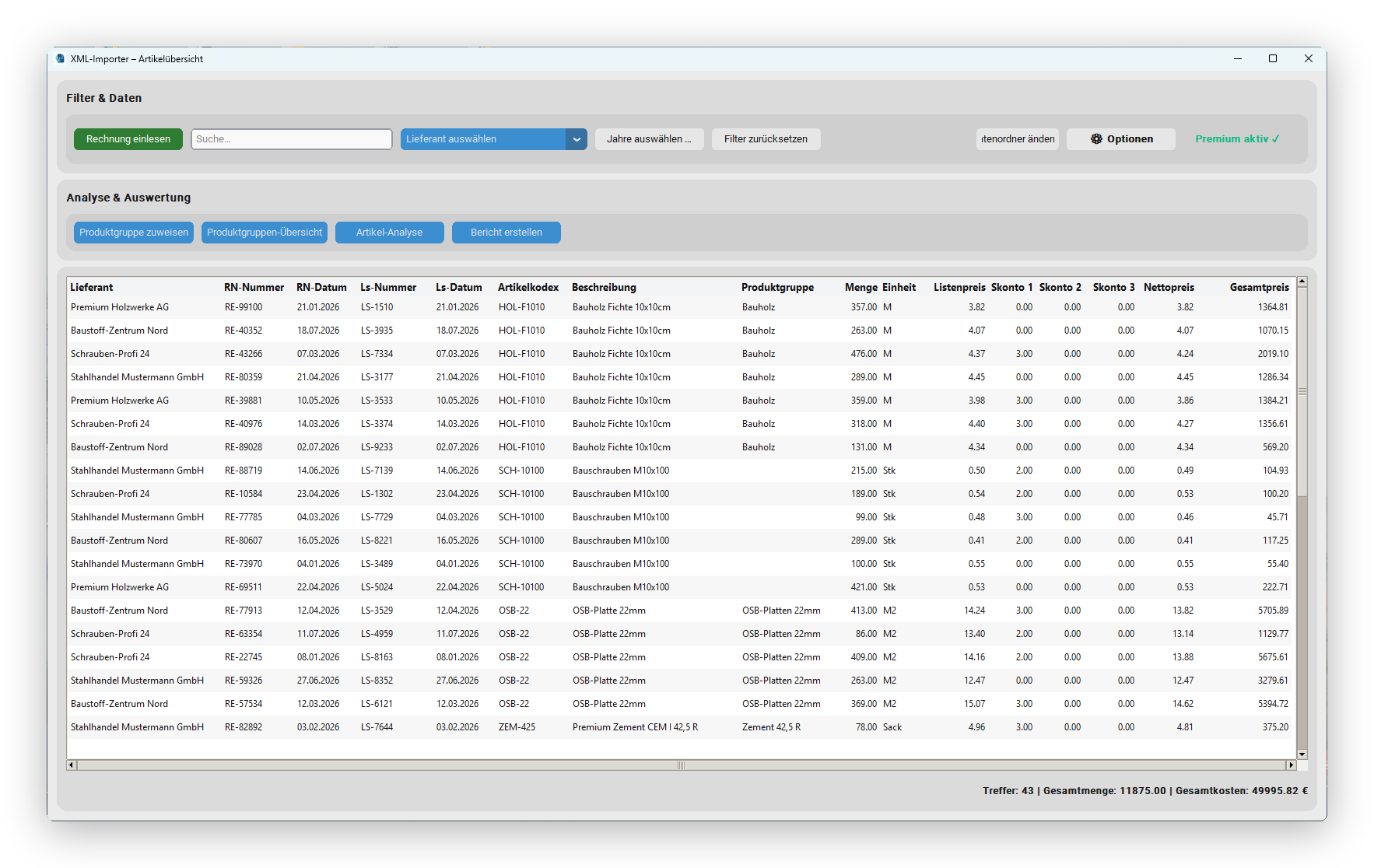Click the horizontal scrollbar right arrow
This screenshot has width=1374, height=868.
[1292, 765]
